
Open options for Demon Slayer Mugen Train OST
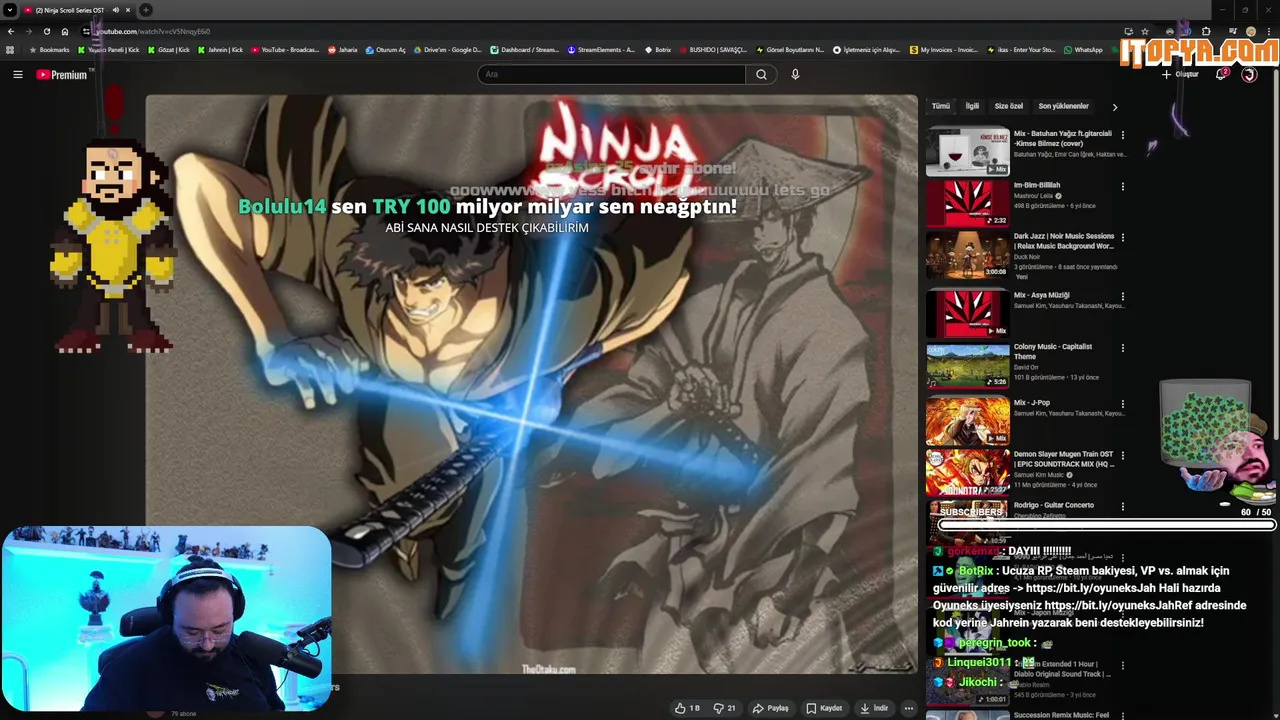1122,455
